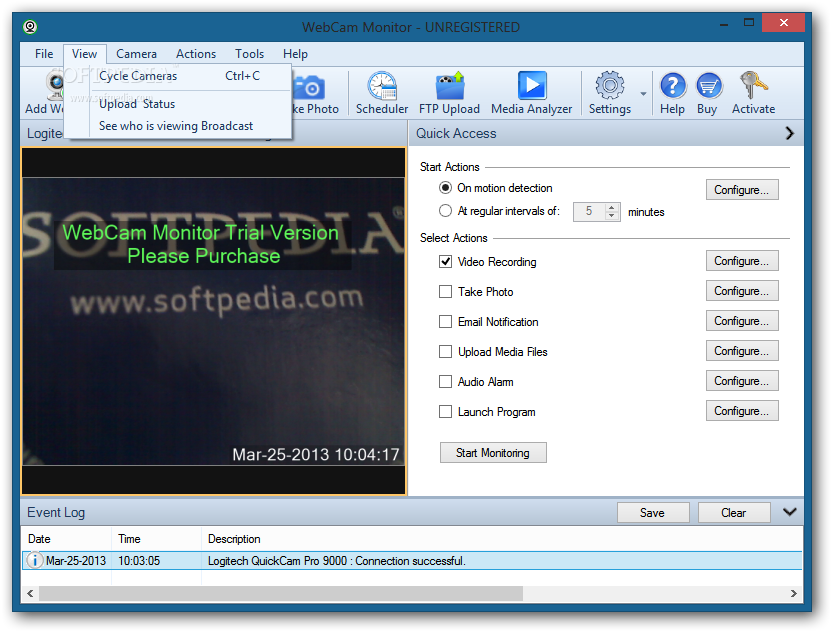832x632 pixels.
Task: Open the Scheduler clock icon
Action: [x=382, y=85]
